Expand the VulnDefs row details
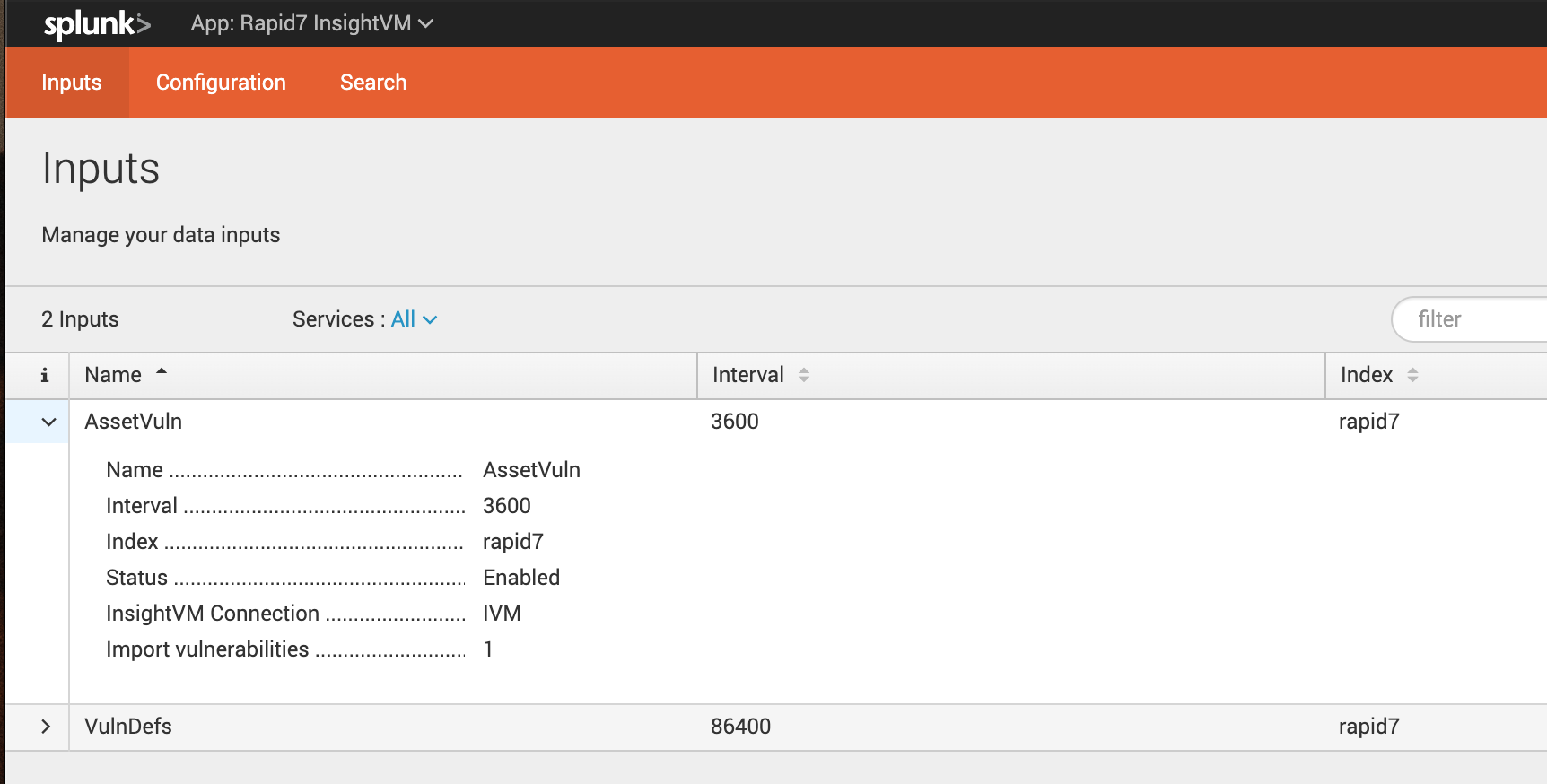Screen dimensions: 1547x784 [46, 727]
